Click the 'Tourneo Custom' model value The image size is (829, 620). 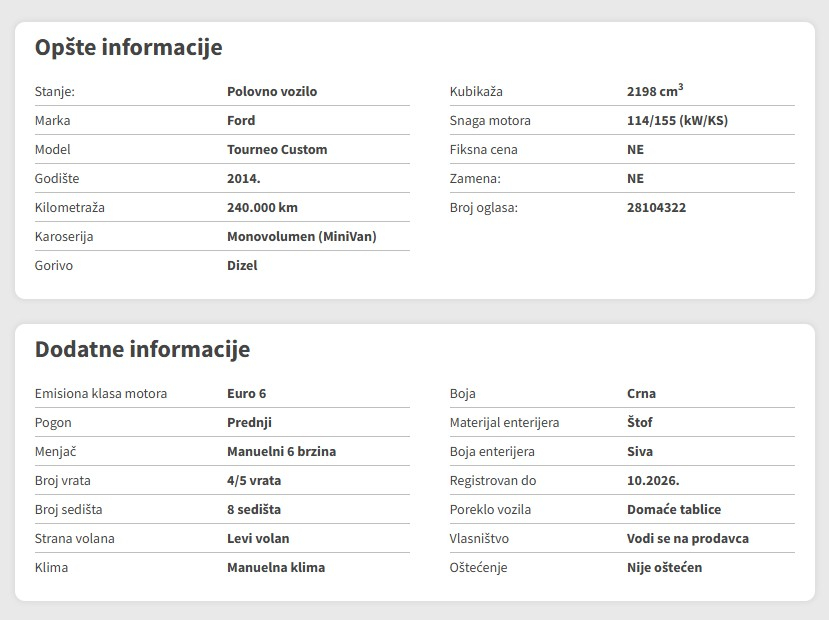[277, 149]
